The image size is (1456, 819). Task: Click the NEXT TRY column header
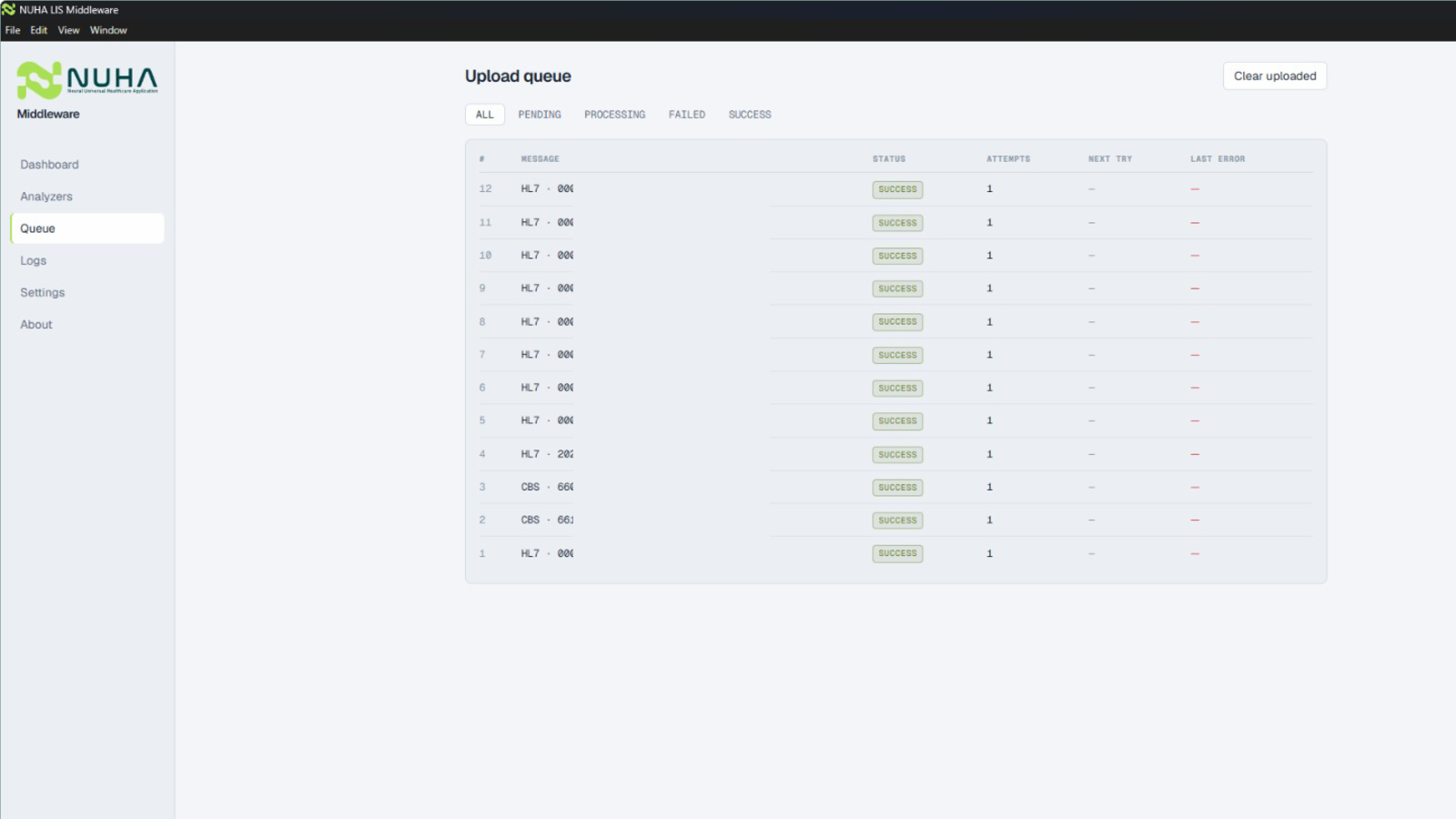1110,159
